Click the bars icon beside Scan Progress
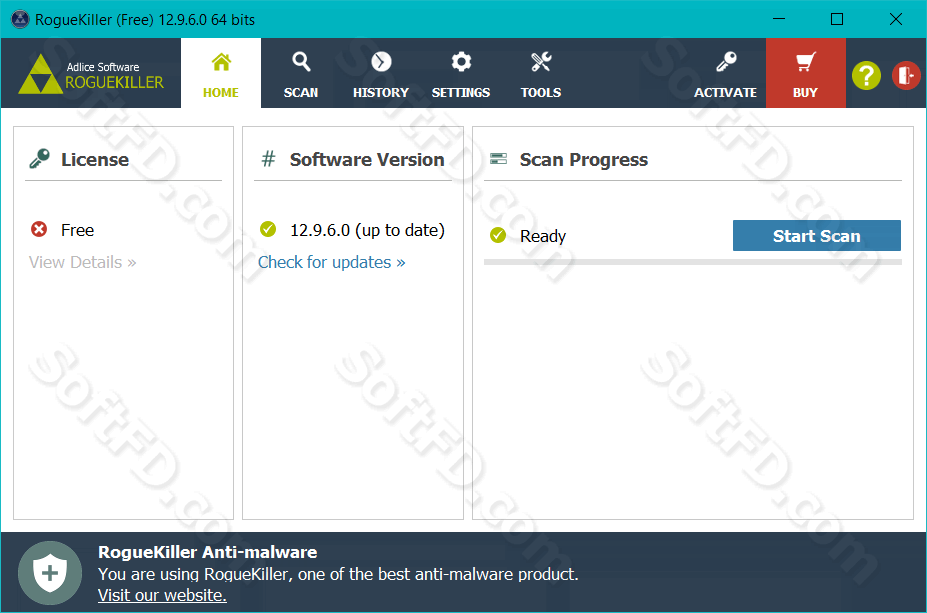 pyautogui.click(x=498, y=158)
